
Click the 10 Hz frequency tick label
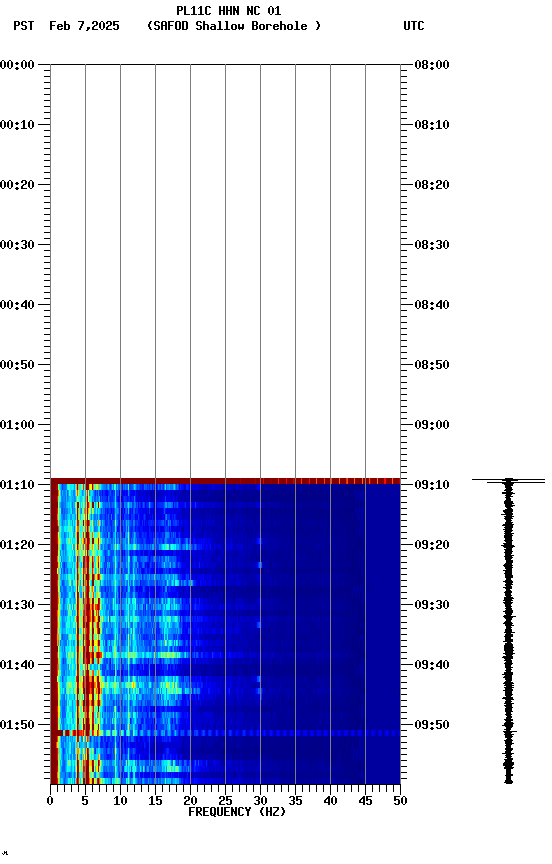point(120,801)
